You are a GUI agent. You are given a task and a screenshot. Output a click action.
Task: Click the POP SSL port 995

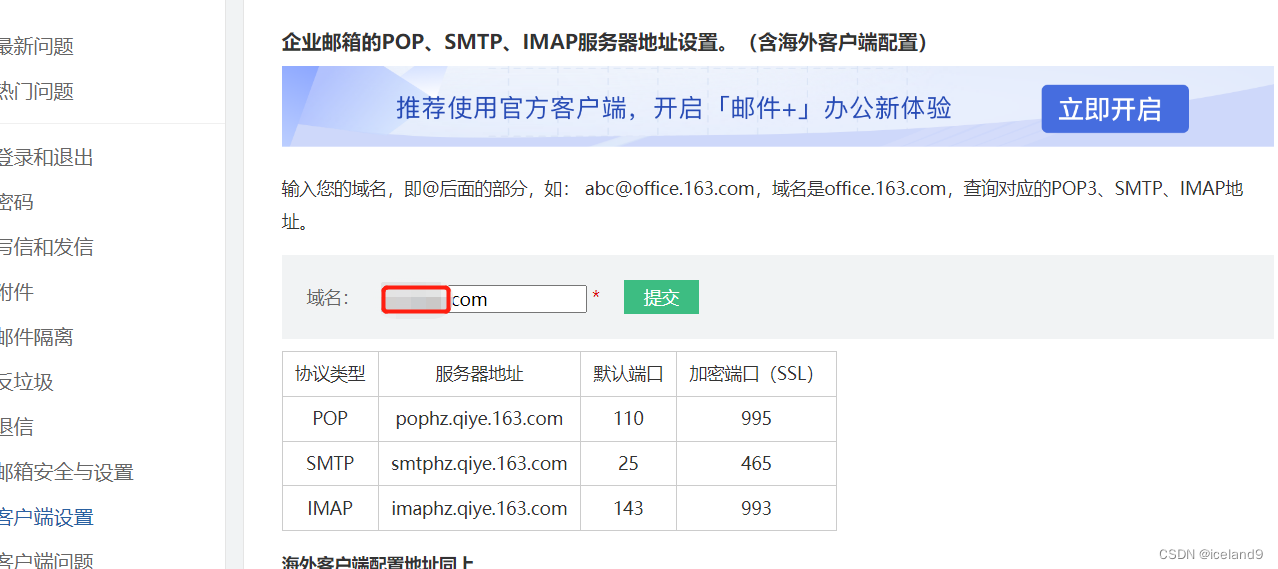click(756, 419)
